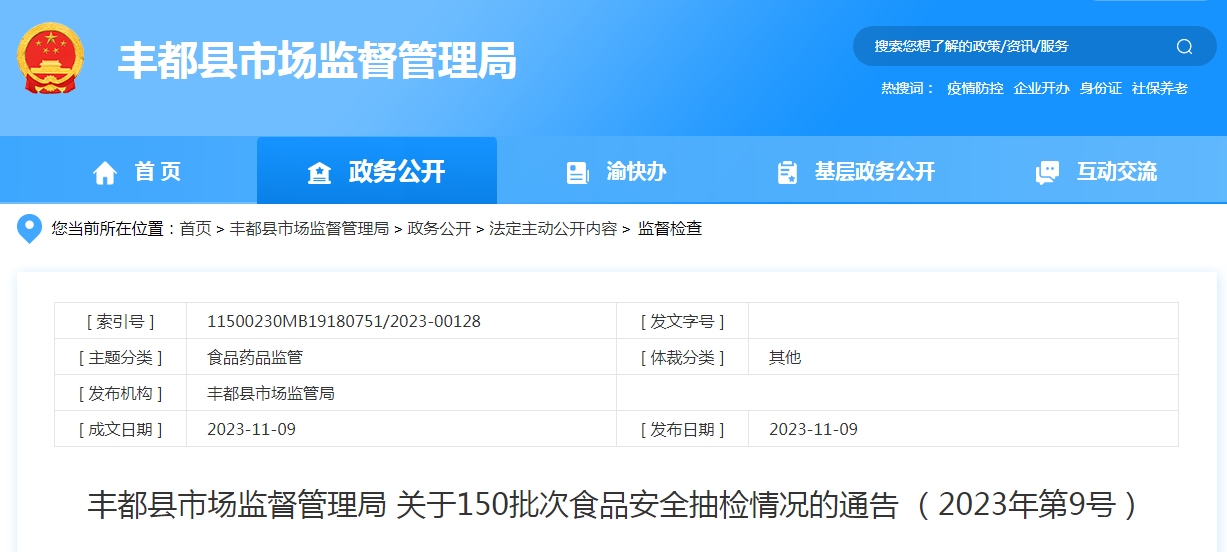The height and width of the screenshot is (552, 1227).
Task: Click the [ 发文字号 ] label
Action: pos(682,321)
